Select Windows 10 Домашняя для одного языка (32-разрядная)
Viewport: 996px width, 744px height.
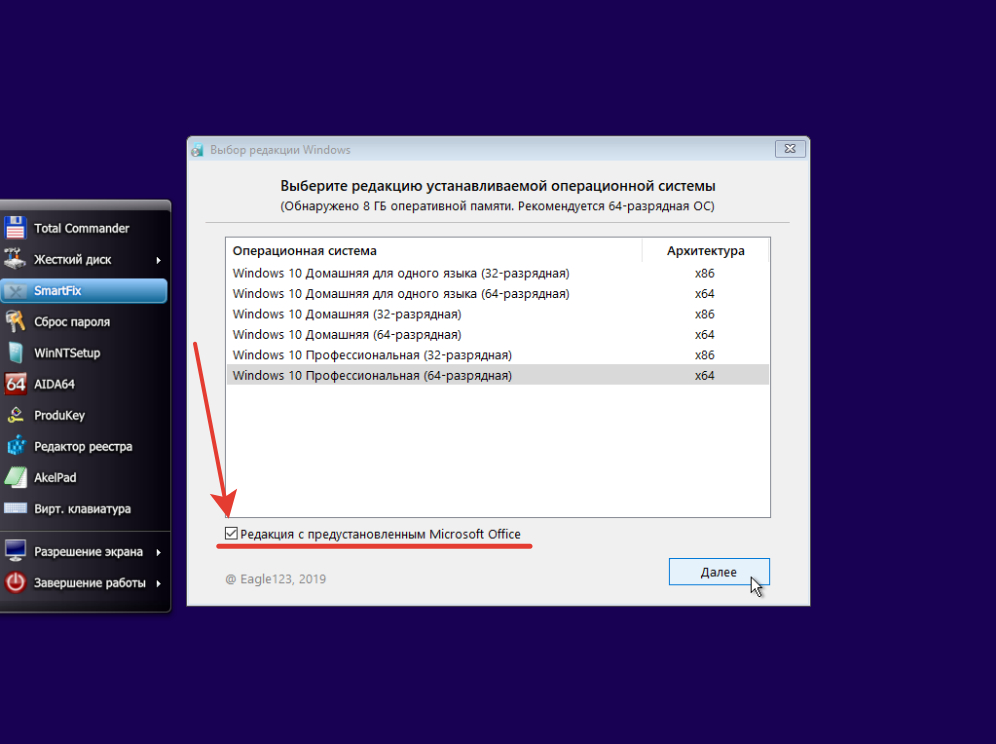[497, 273]
